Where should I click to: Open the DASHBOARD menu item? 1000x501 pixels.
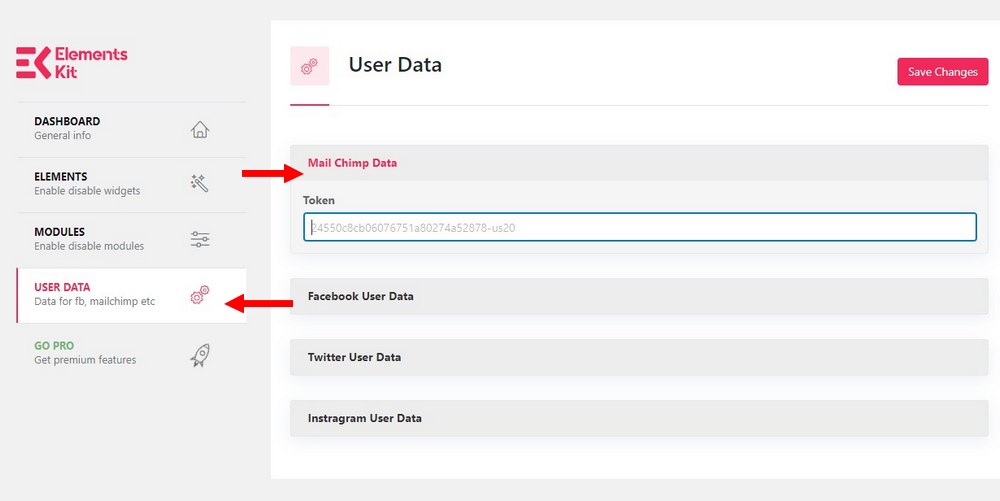[131, 129]
